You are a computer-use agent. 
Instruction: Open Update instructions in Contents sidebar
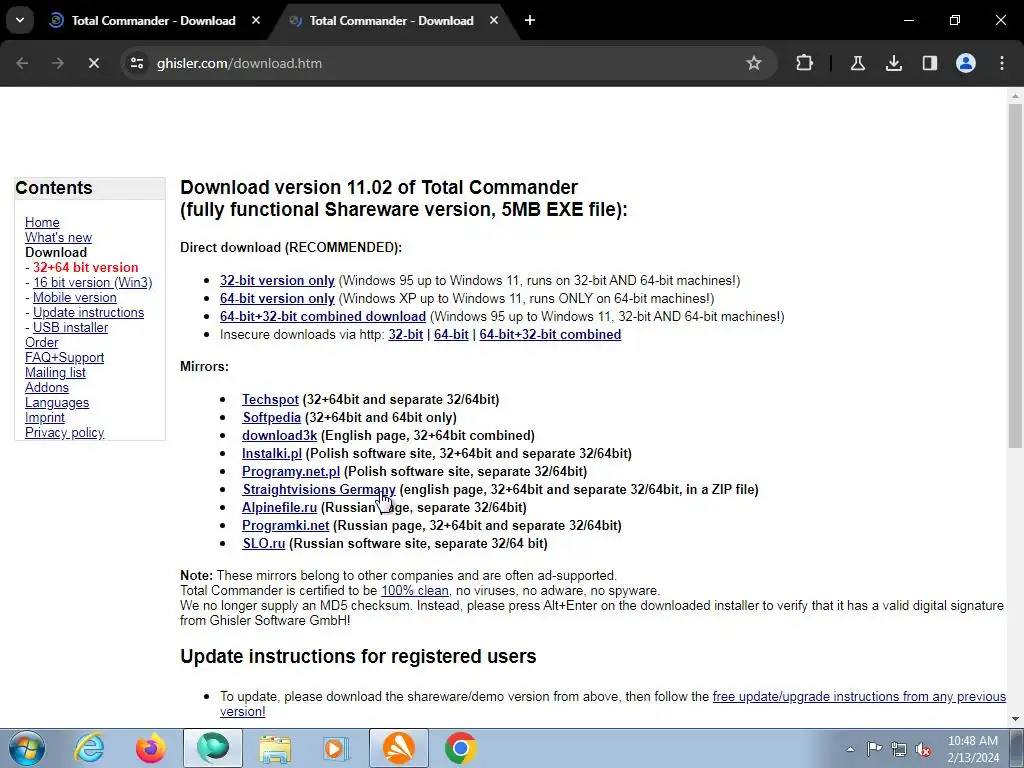pyautogui.click(x=88, y=312)
